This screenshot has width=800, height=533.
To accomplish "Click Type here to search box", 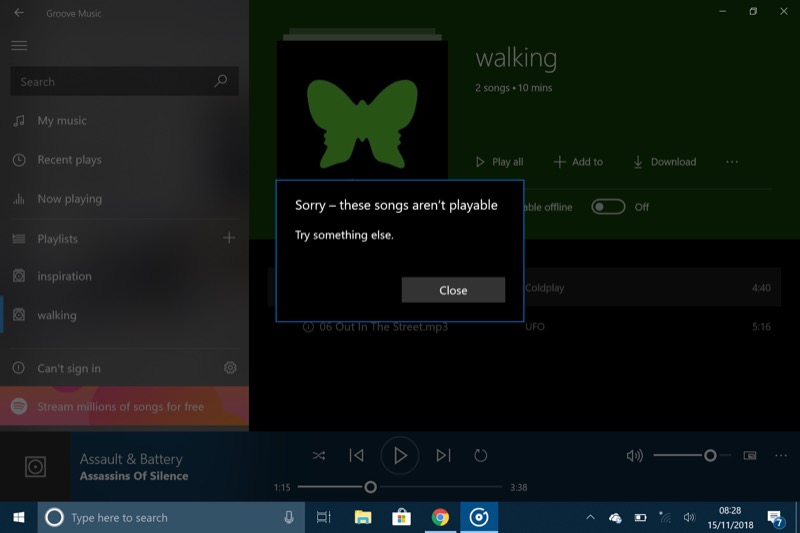I will click(171, 518).
